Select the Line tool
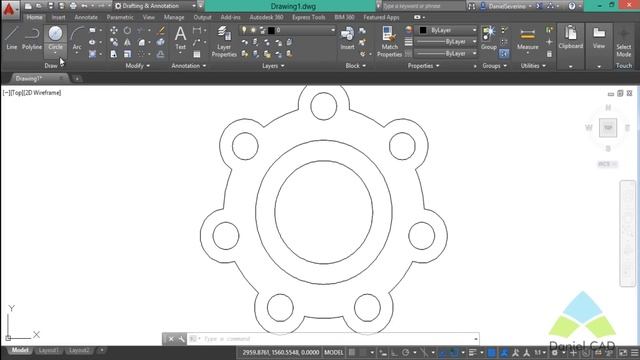 tap(11, 38)
